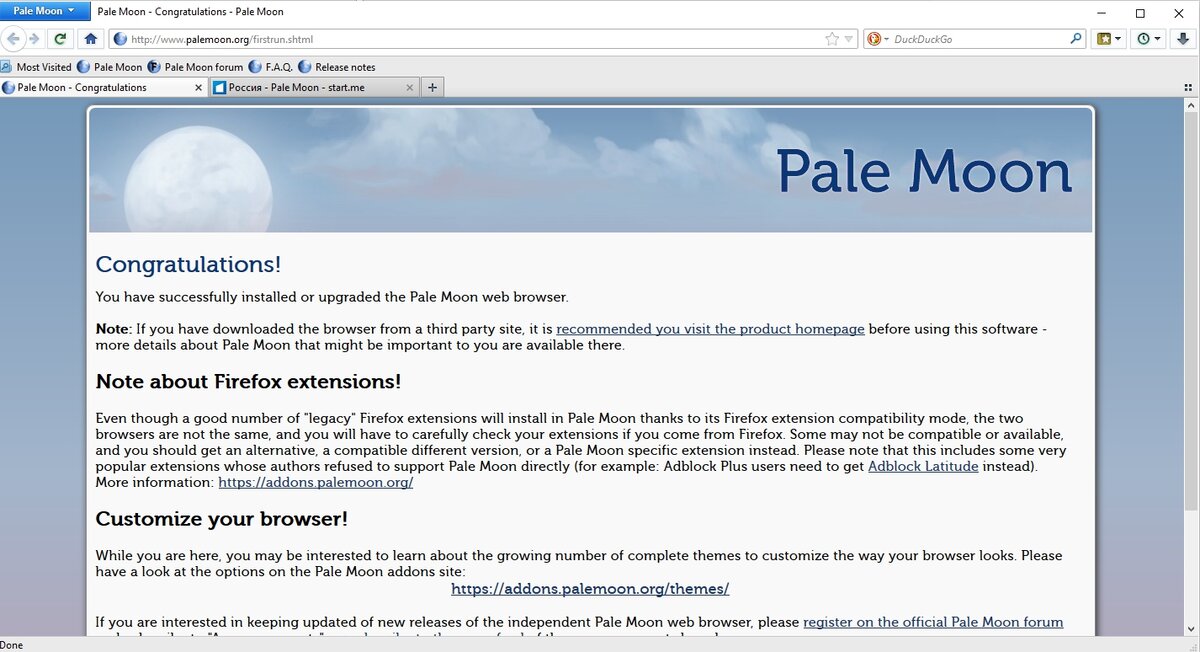Close the Россия start.me tab
Image resolution: width=1200 pixels, height=652 pixels.
[x=409, y=88]
